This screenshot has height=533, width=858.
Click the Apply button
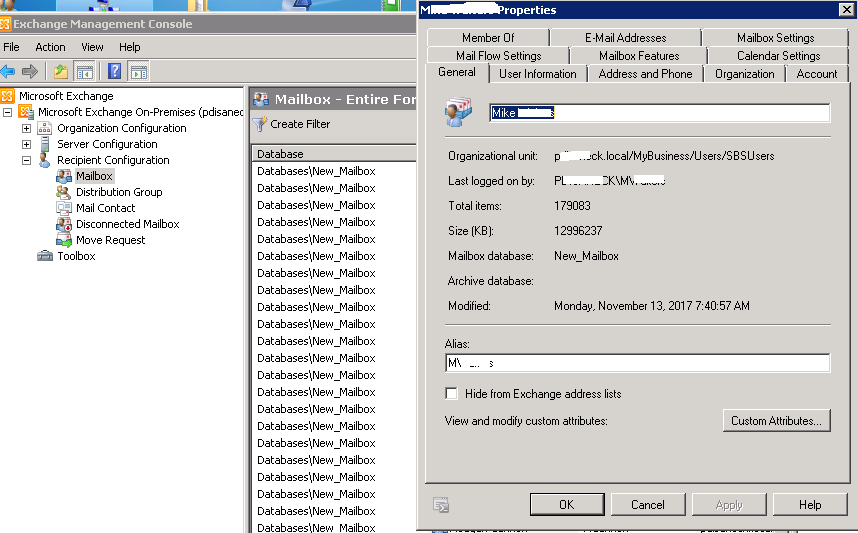[729, 505]
